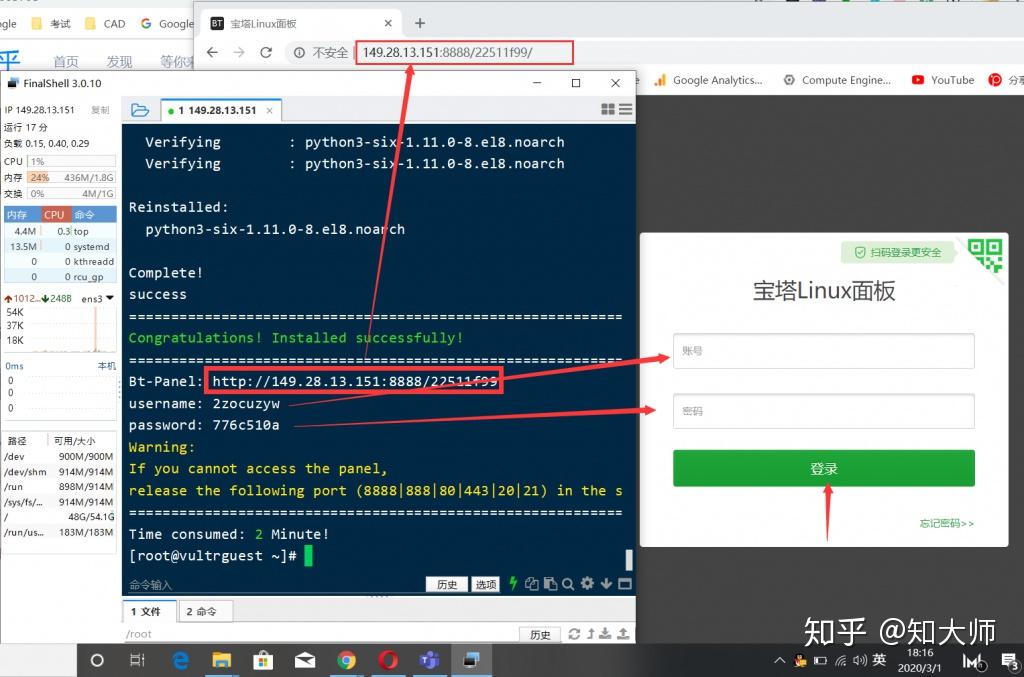Click the top process row
Image resolution: width=1024 pixels, height=677 pixels.
[59, 231]
